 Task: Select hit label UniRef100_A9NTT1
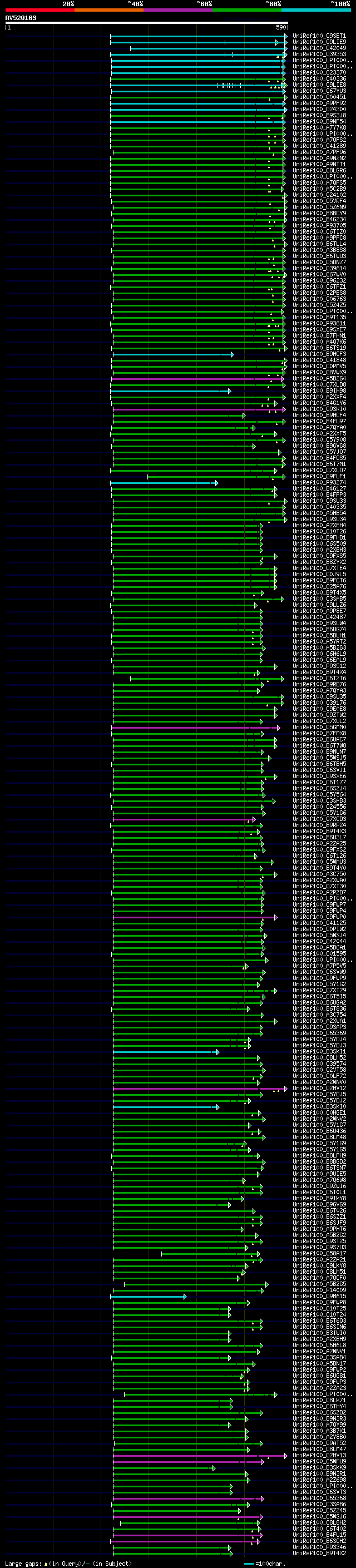pyautogui.click(x=319, y=164)
